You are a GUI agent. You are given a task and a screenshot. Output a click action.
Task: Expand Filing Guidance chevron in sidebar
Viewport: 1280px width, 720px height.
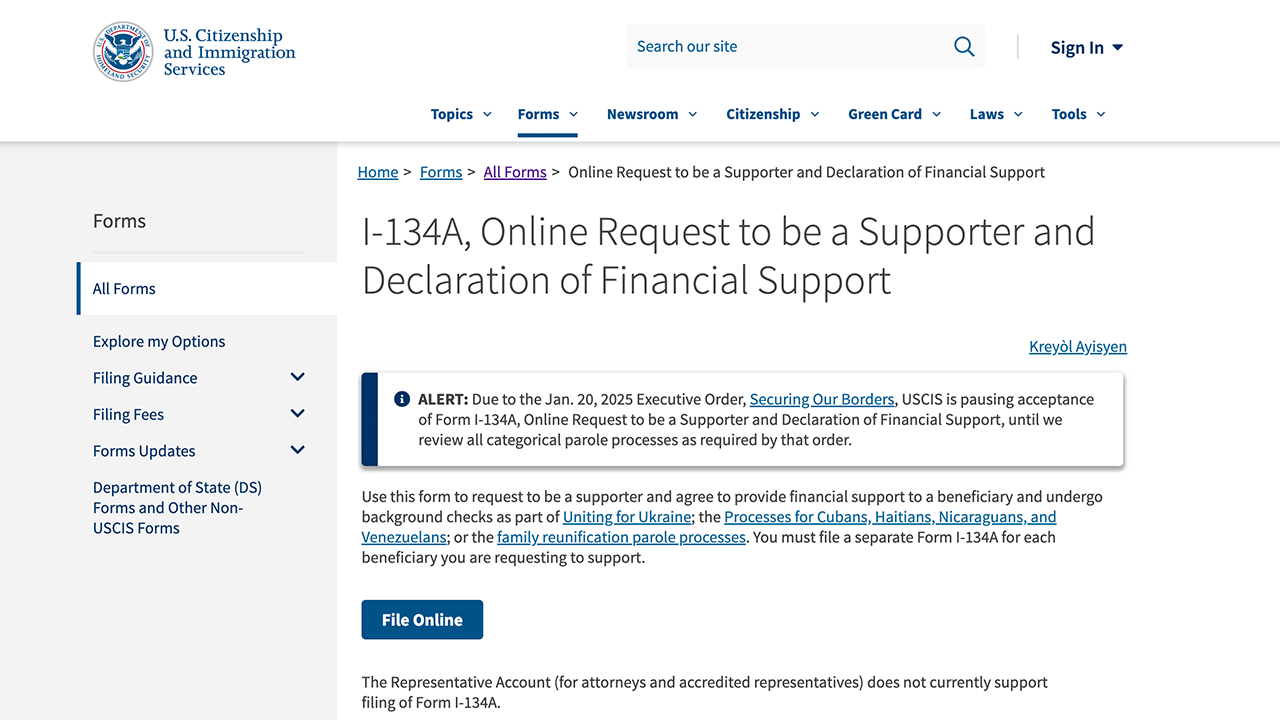pyautogui.click(x=297, y=377)
